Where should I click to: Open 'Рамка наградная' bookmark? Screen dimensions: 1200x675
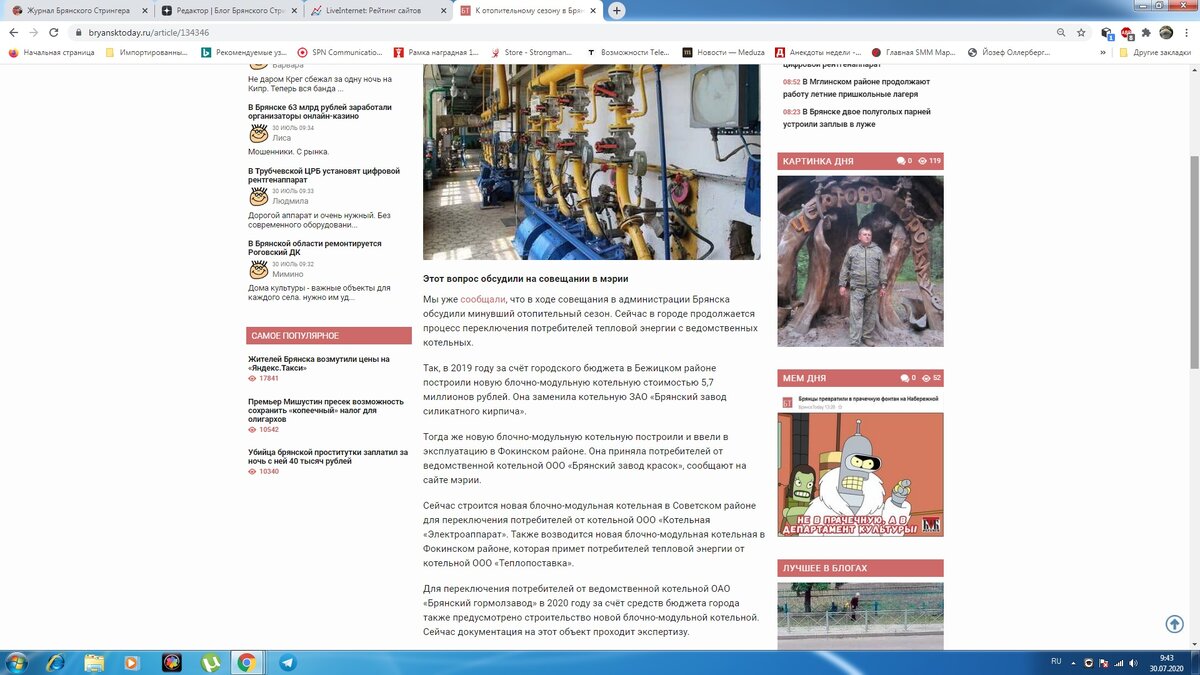click(437, 52)
